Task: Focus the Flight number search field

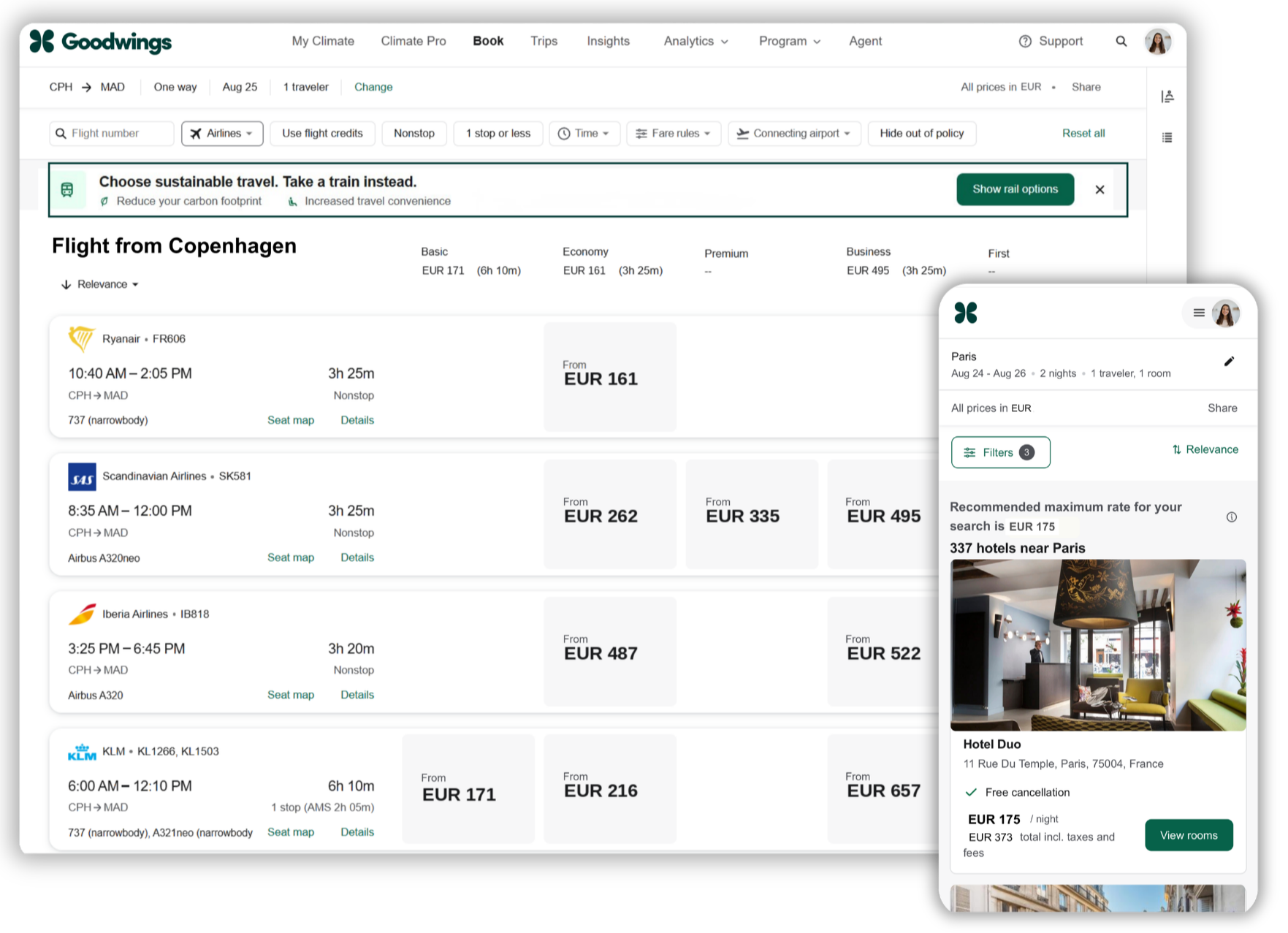Action: (x=112, y=134)
